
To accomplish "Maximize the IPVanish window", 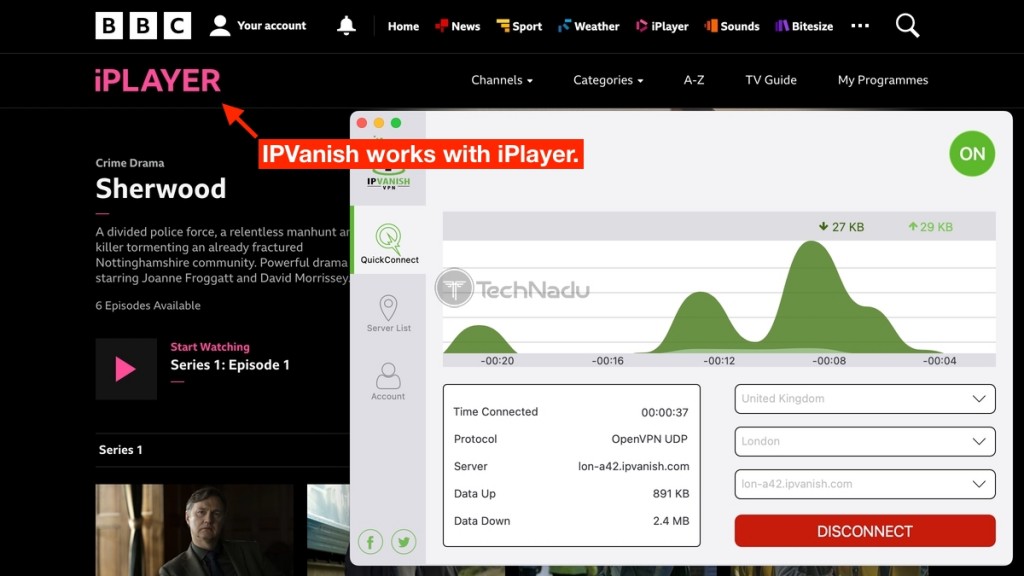I will pyautogui.click(x=396, y=123).
